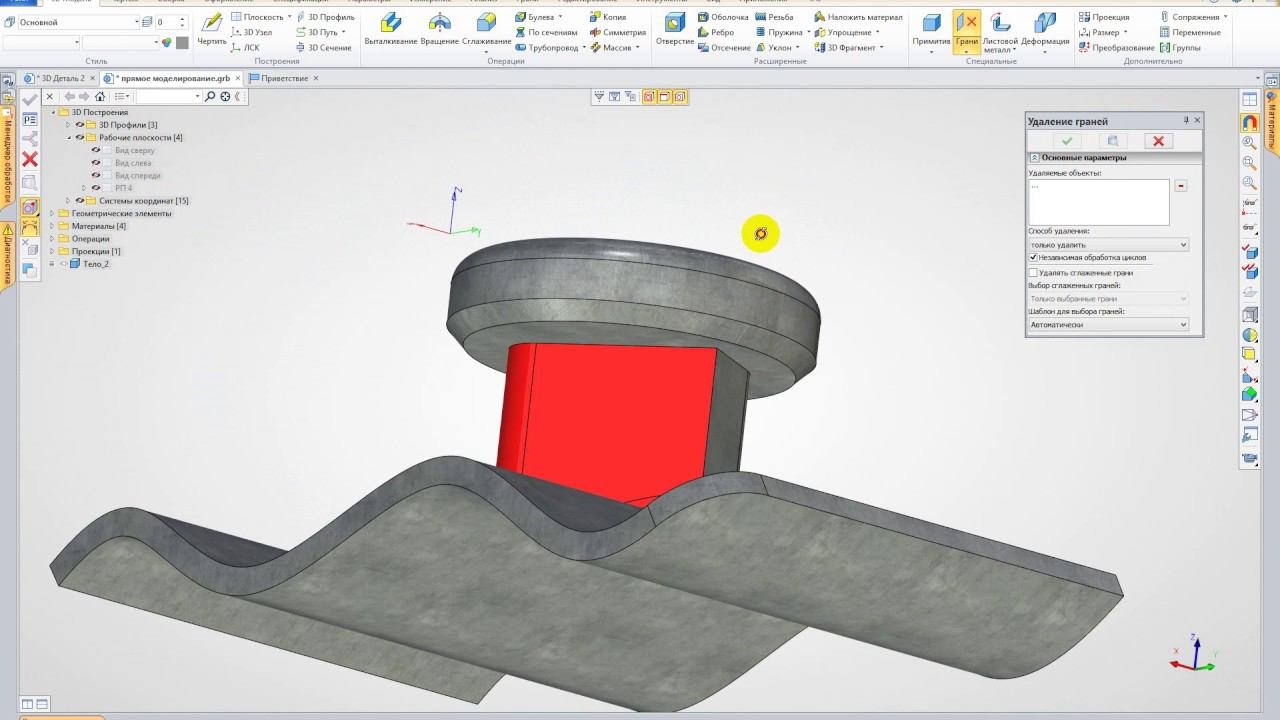
Task: Toggle visibility of РП 4 plane
Action: [96, 188]
